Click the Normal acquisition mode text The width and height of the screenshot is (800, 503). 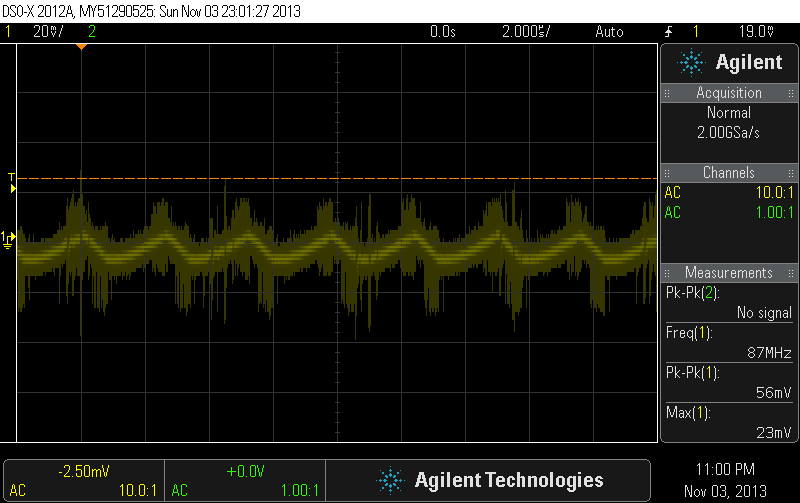(729, 113)
